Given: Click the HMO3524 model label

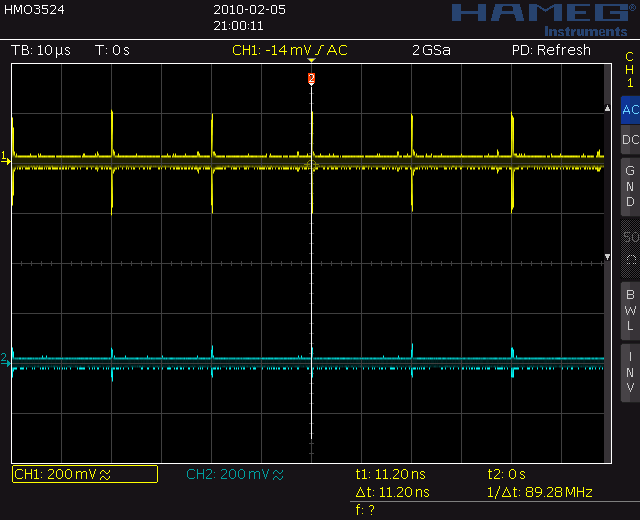Looking at the screenshot, I should pos(34,10).
